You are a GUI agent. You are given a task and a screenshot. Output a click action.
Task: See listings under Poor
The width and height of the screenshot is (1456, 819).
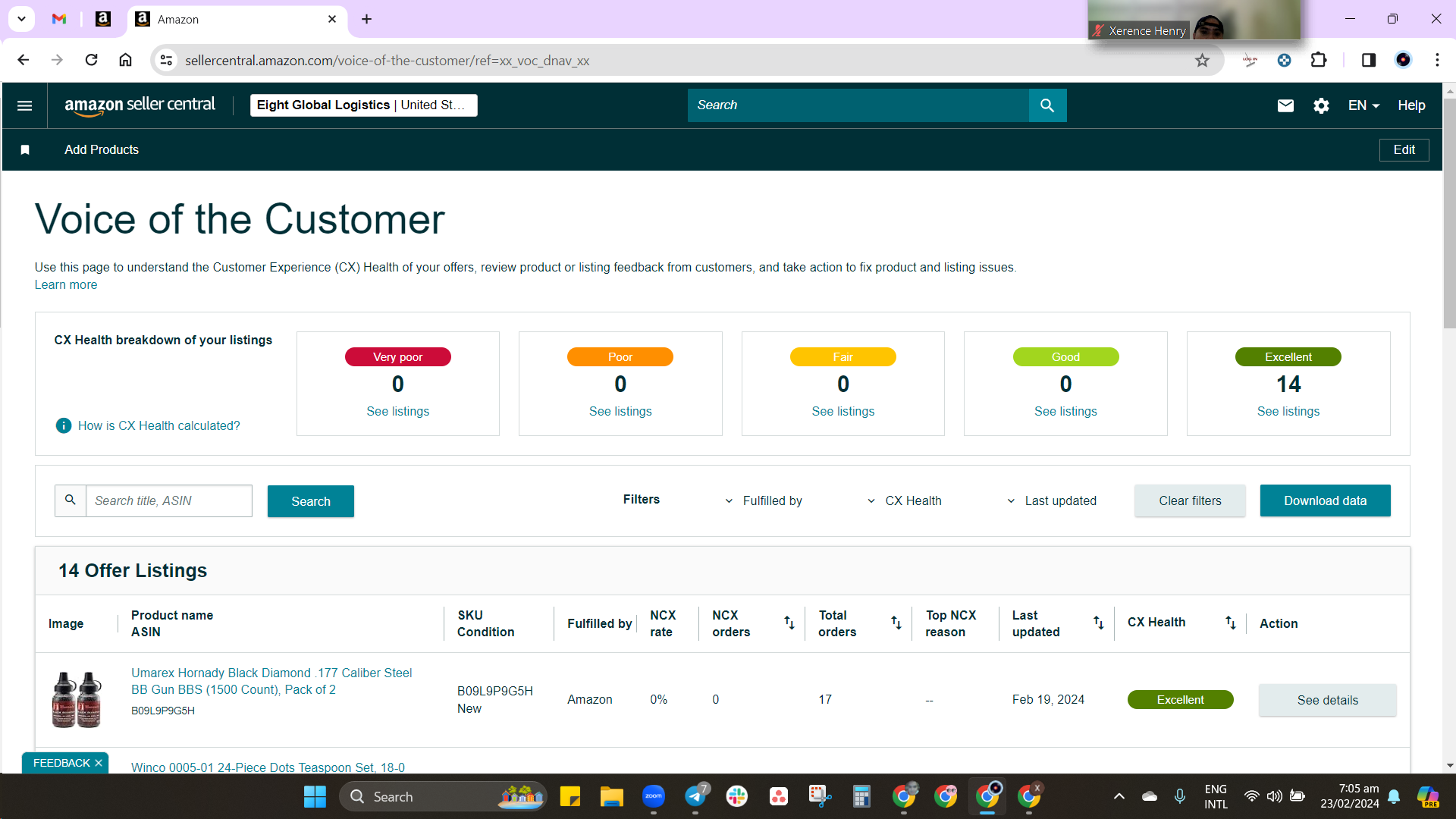pos(620,411)
